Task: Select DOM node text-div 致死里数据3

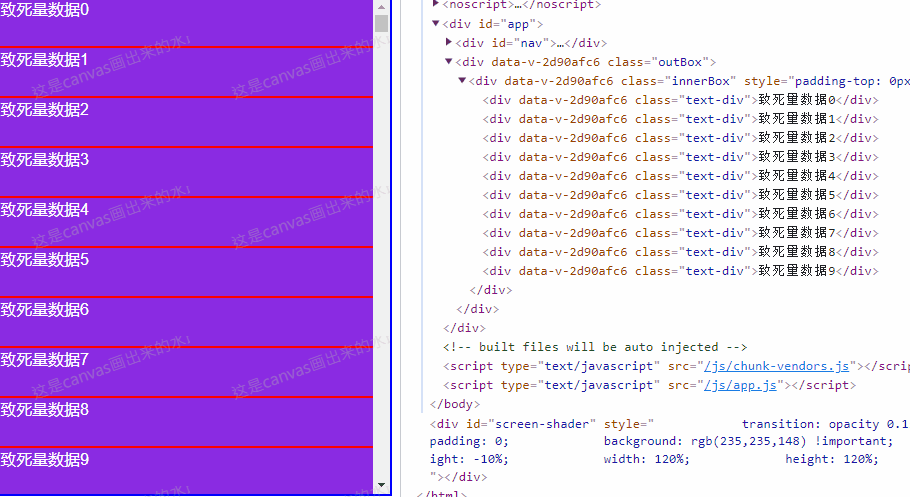Action: [680, 157]
